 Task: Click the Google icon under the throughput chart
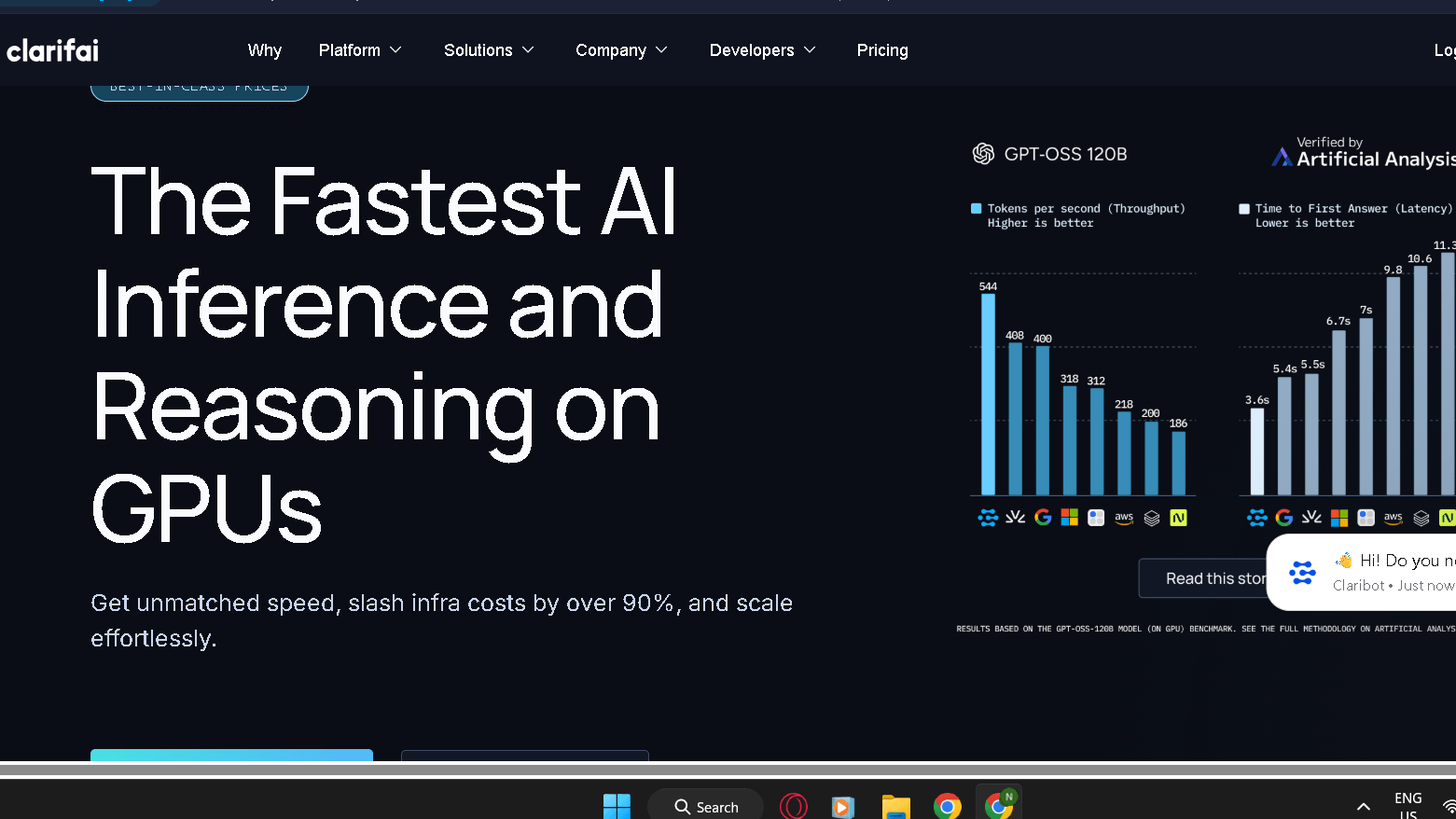1043,518
